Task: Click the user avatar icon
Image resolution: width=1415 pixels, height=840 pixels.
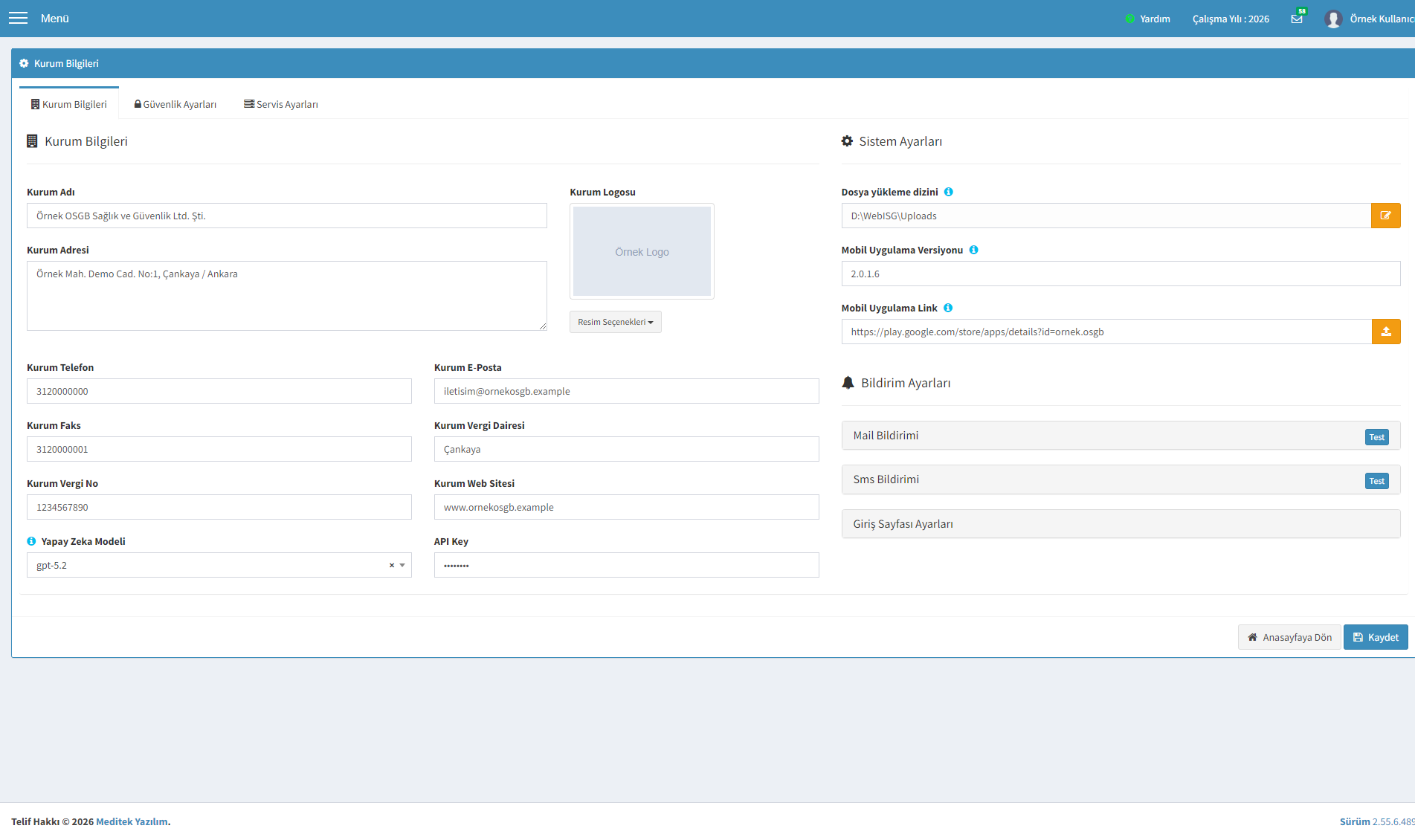Action: (1333, 19)
